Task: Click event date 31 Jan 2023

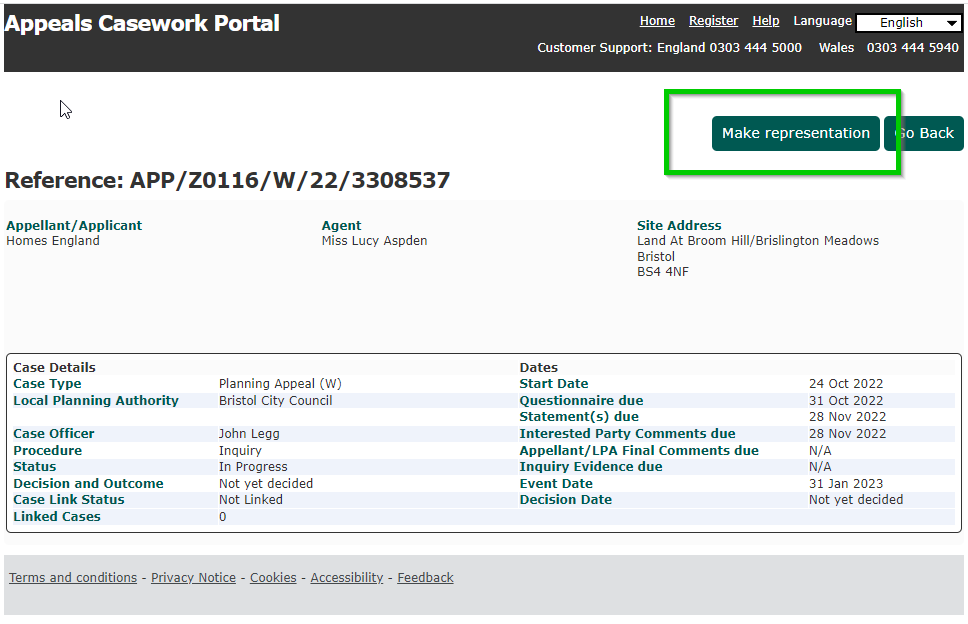Action: point(846,483)
